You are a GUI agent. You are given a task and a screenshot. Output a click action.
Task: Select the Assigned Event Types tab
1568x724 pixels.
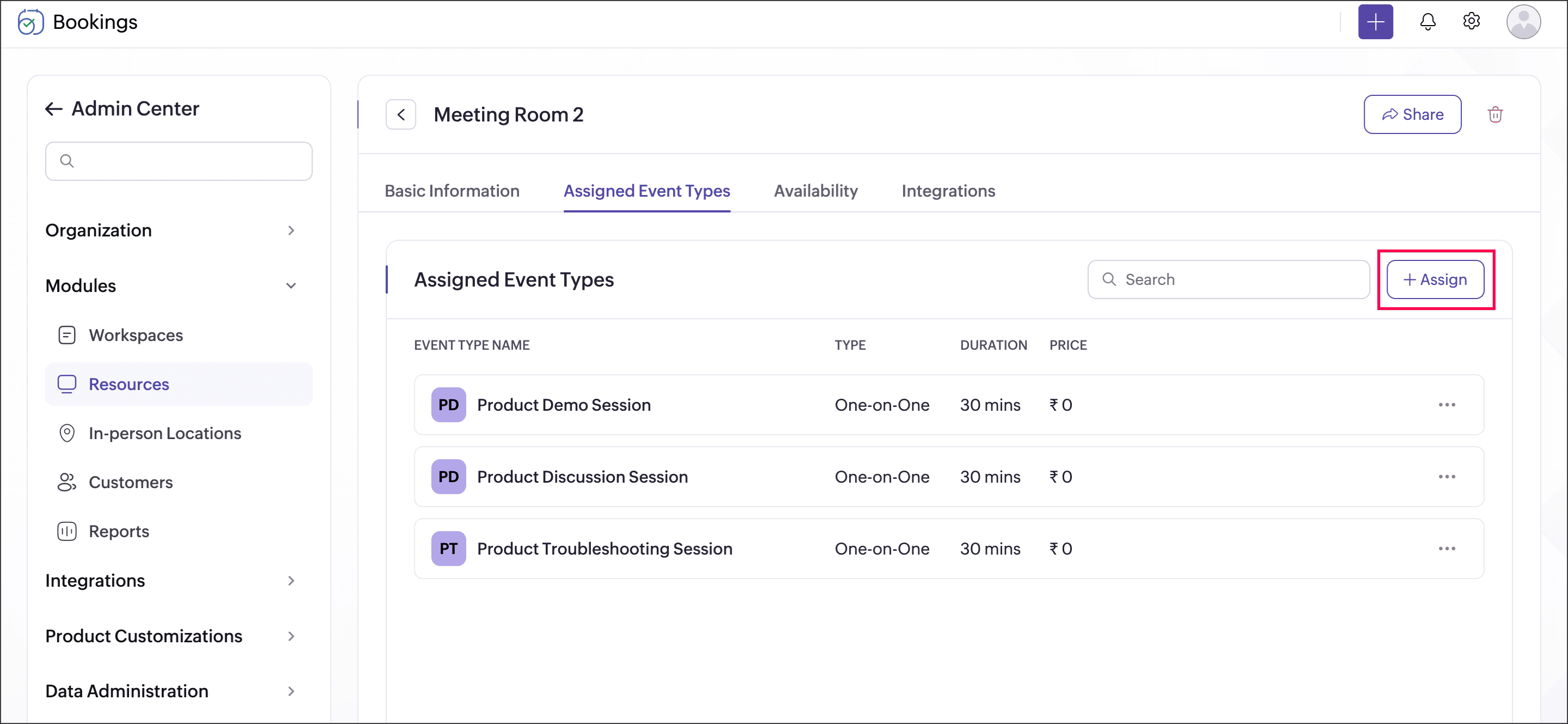(646, 191)
